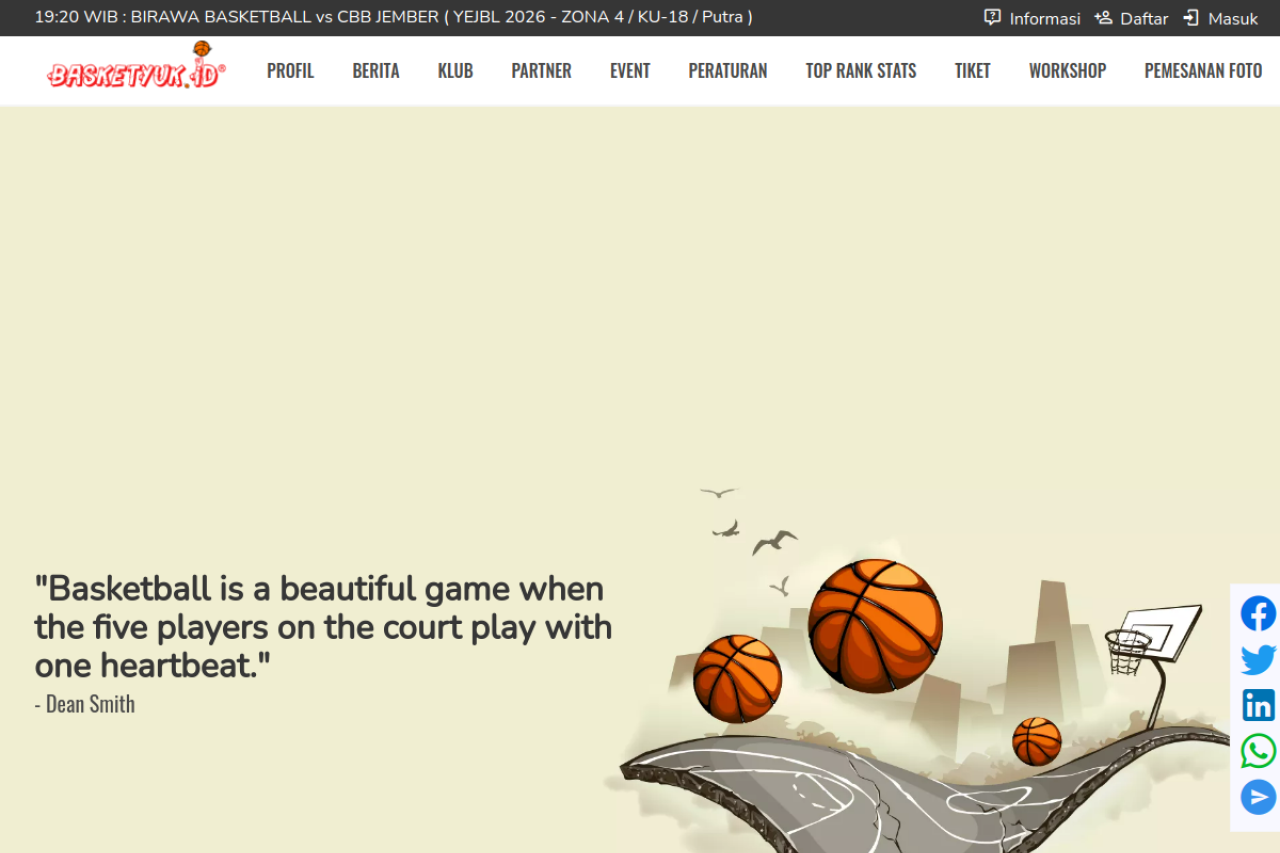Click the Informasi icon in top bar
The image size is (1280, 853).
point(992,18)
